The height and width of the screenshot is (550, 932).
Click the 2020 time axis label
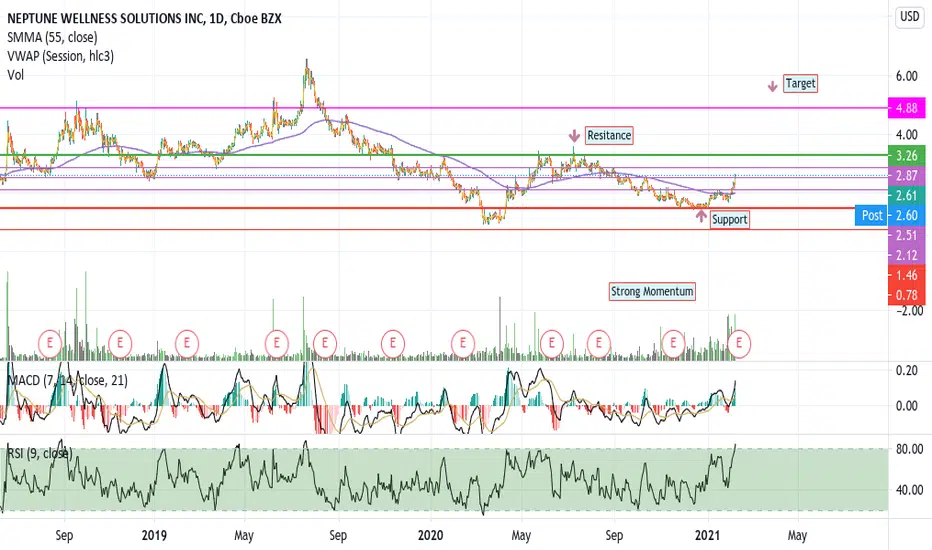(430, 535)
